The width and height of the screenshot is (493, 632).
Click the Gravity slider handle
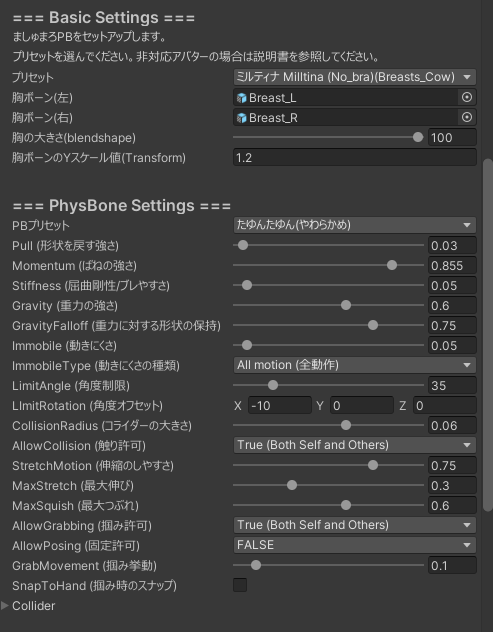click(346, 305)
